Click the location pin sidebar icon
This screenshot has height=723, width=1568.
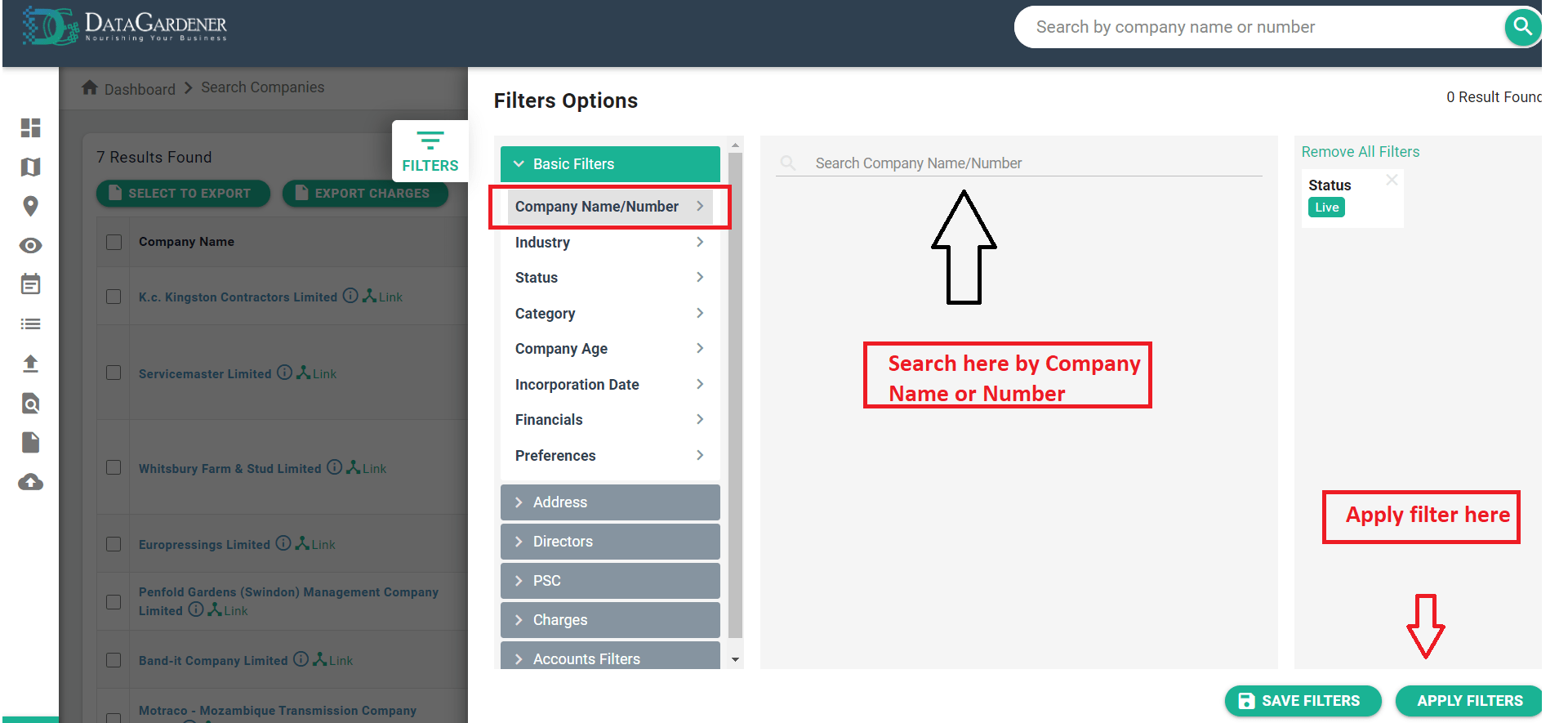(30, 206)
